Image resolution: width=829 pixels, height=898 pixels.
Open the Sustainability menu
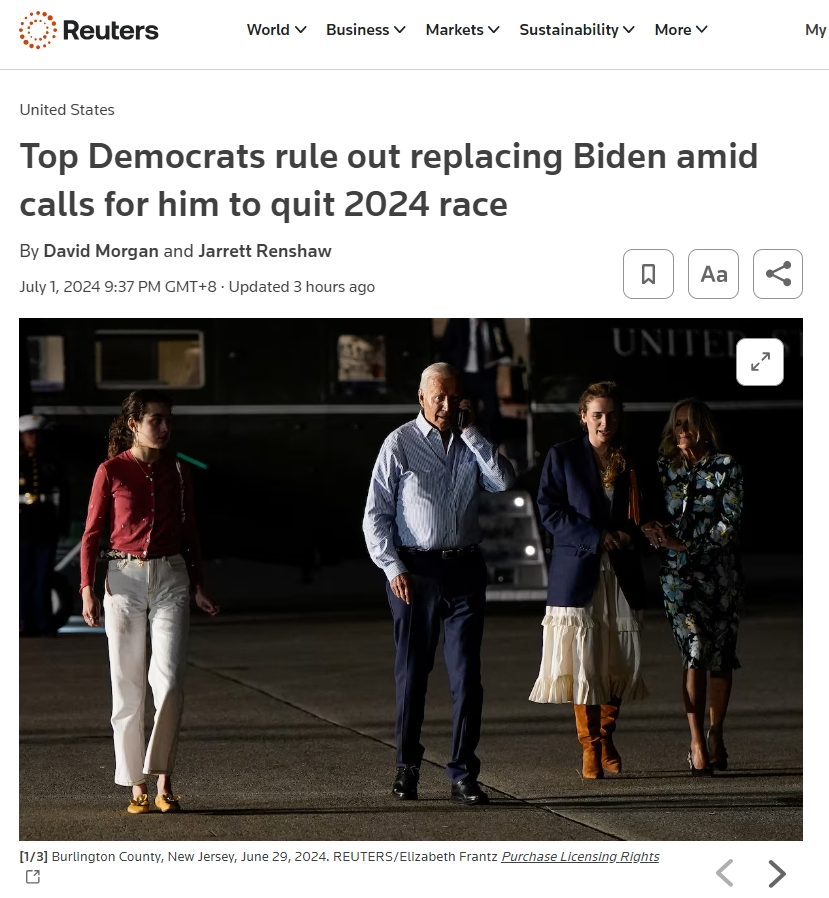(x=577, y=30)
